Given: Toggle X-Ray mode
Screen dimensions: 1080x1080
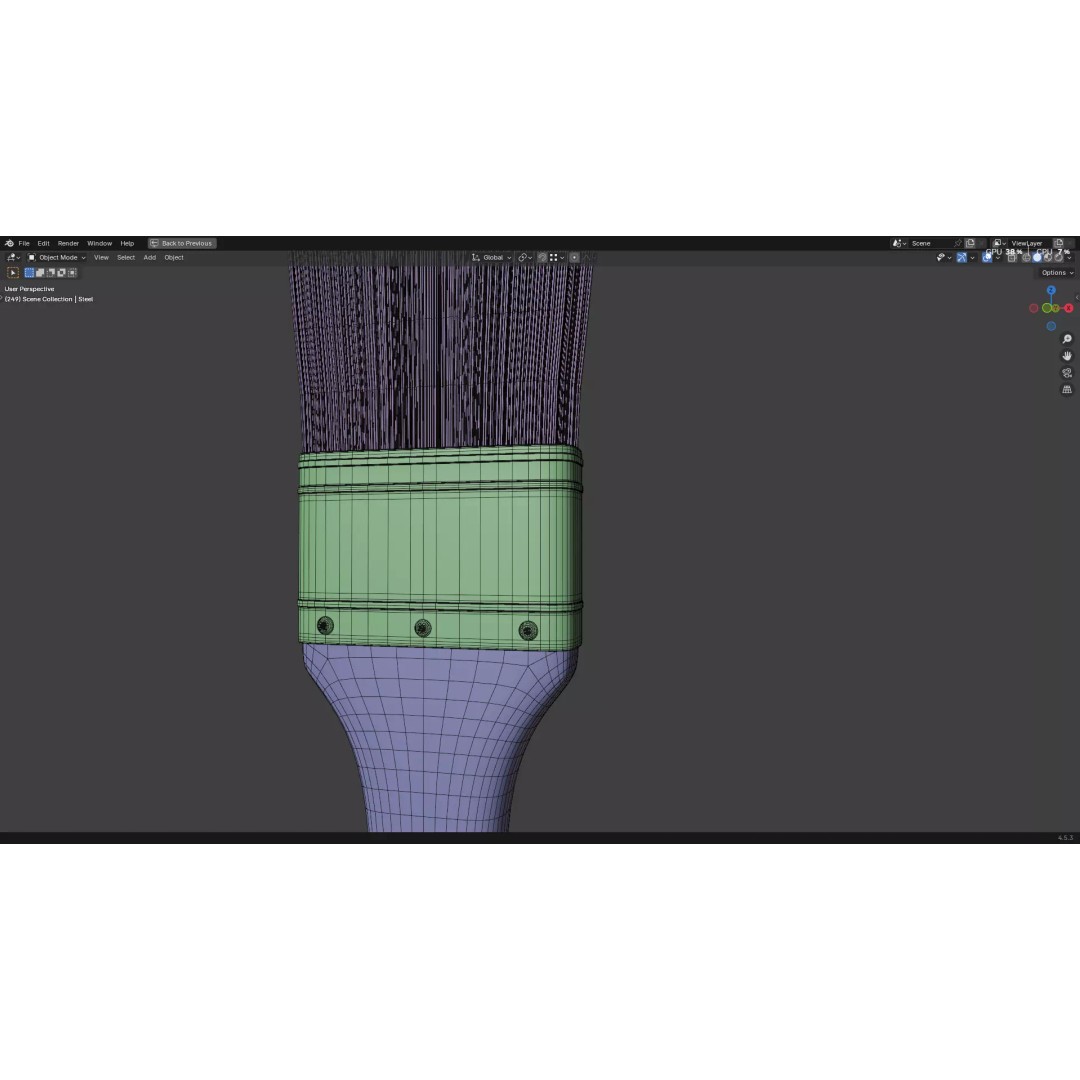Looking at the screenshot, I should (1012, 258).
